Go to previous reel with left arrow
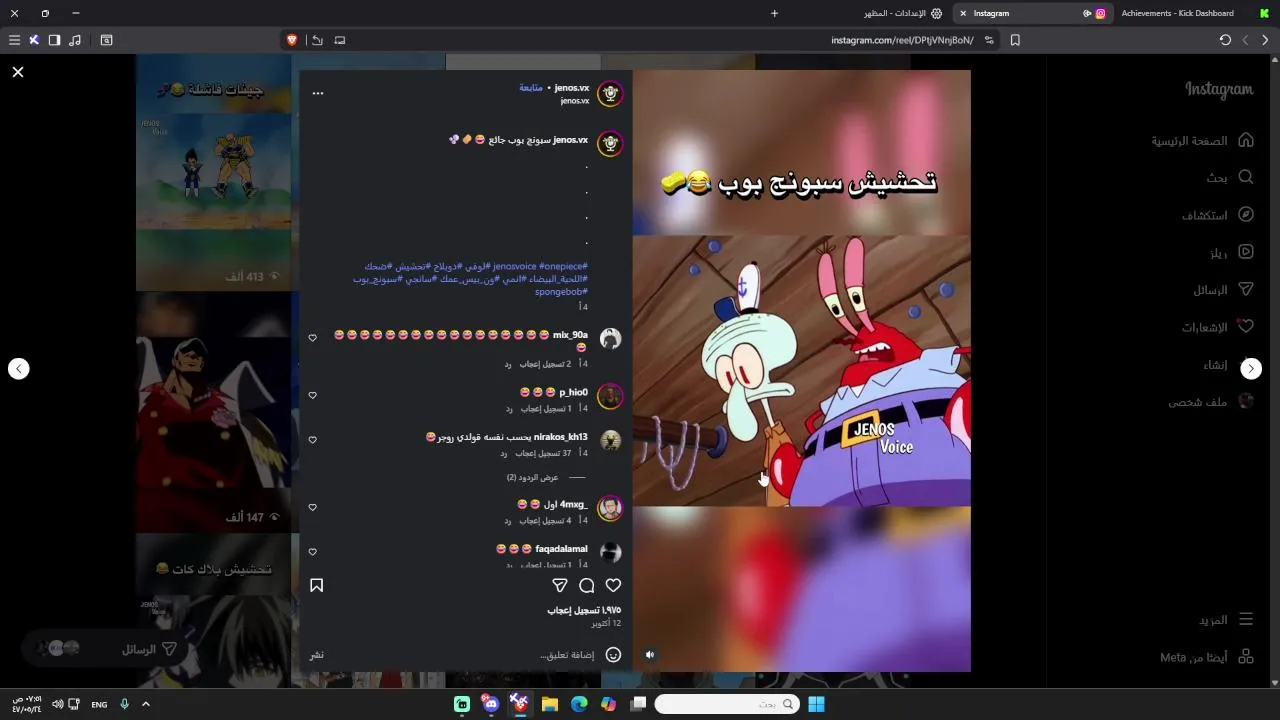Screen dimensions: 1280x720 (19, 369)
